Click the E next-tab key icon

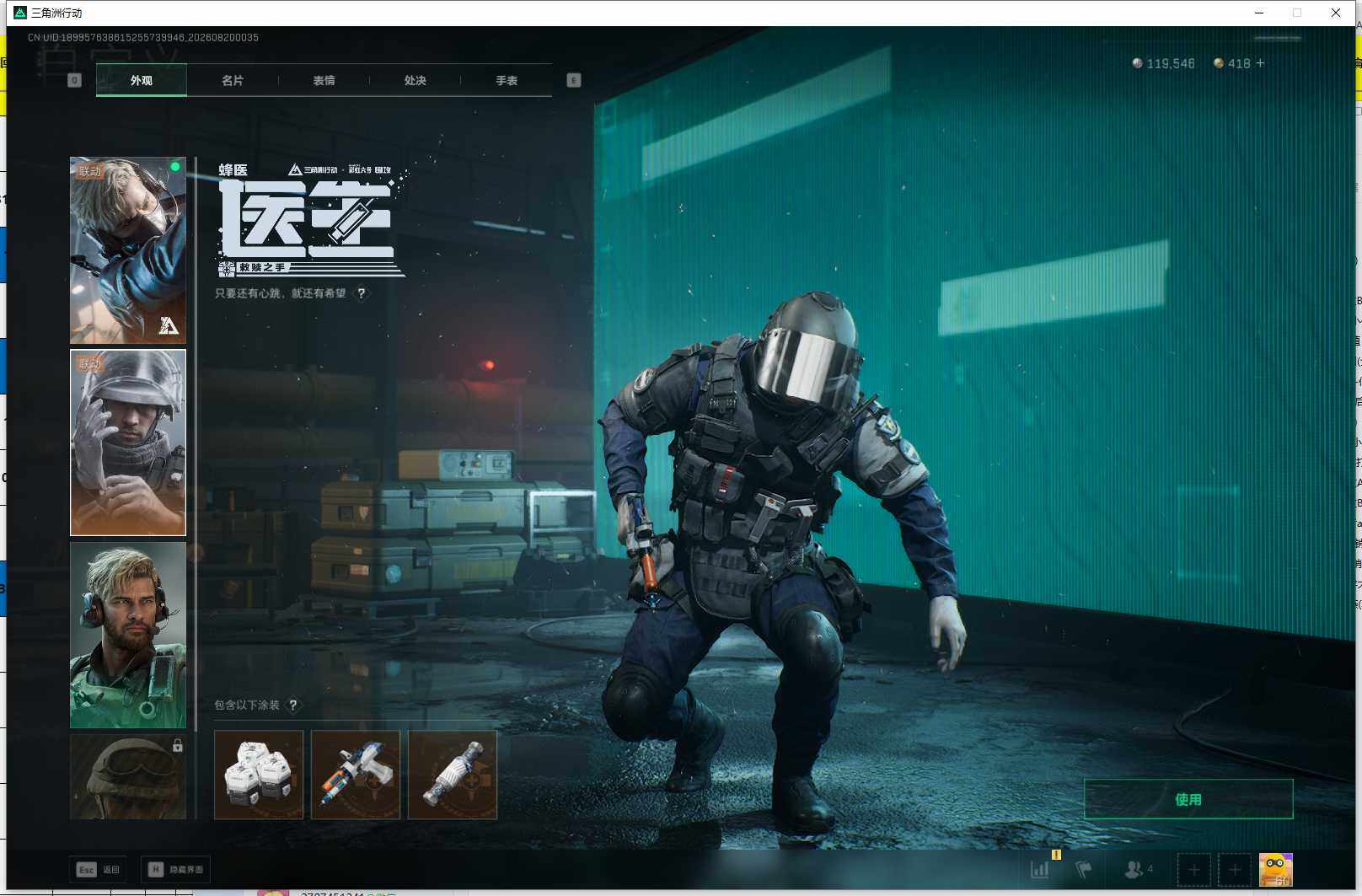574,80
